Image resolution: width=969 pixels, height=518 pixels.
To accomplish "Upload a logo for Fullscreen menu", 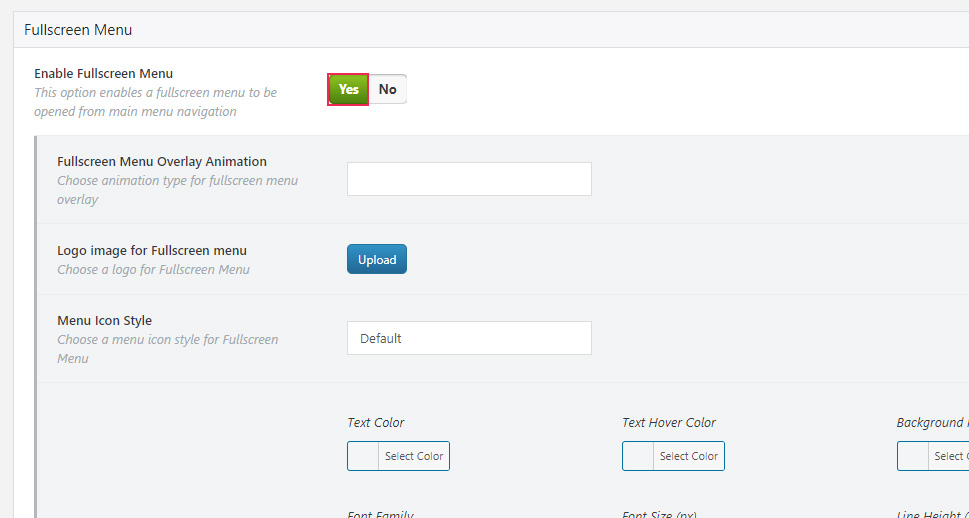I will coord(376,259).
